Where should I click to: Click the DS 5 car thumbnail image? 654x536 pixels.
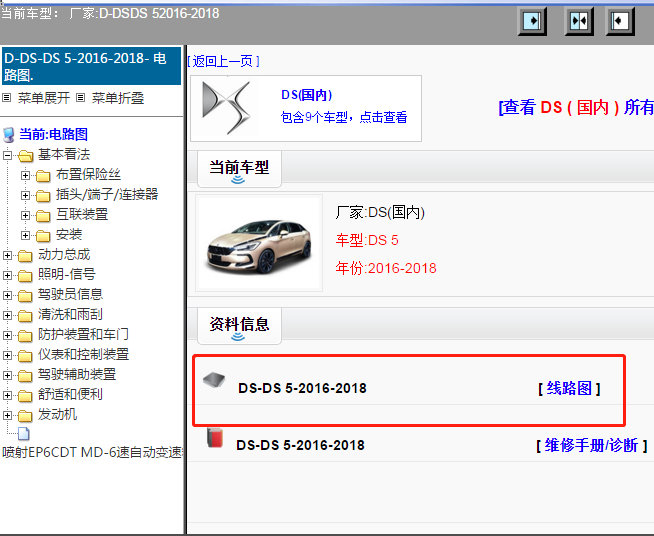tap(258, 243)
